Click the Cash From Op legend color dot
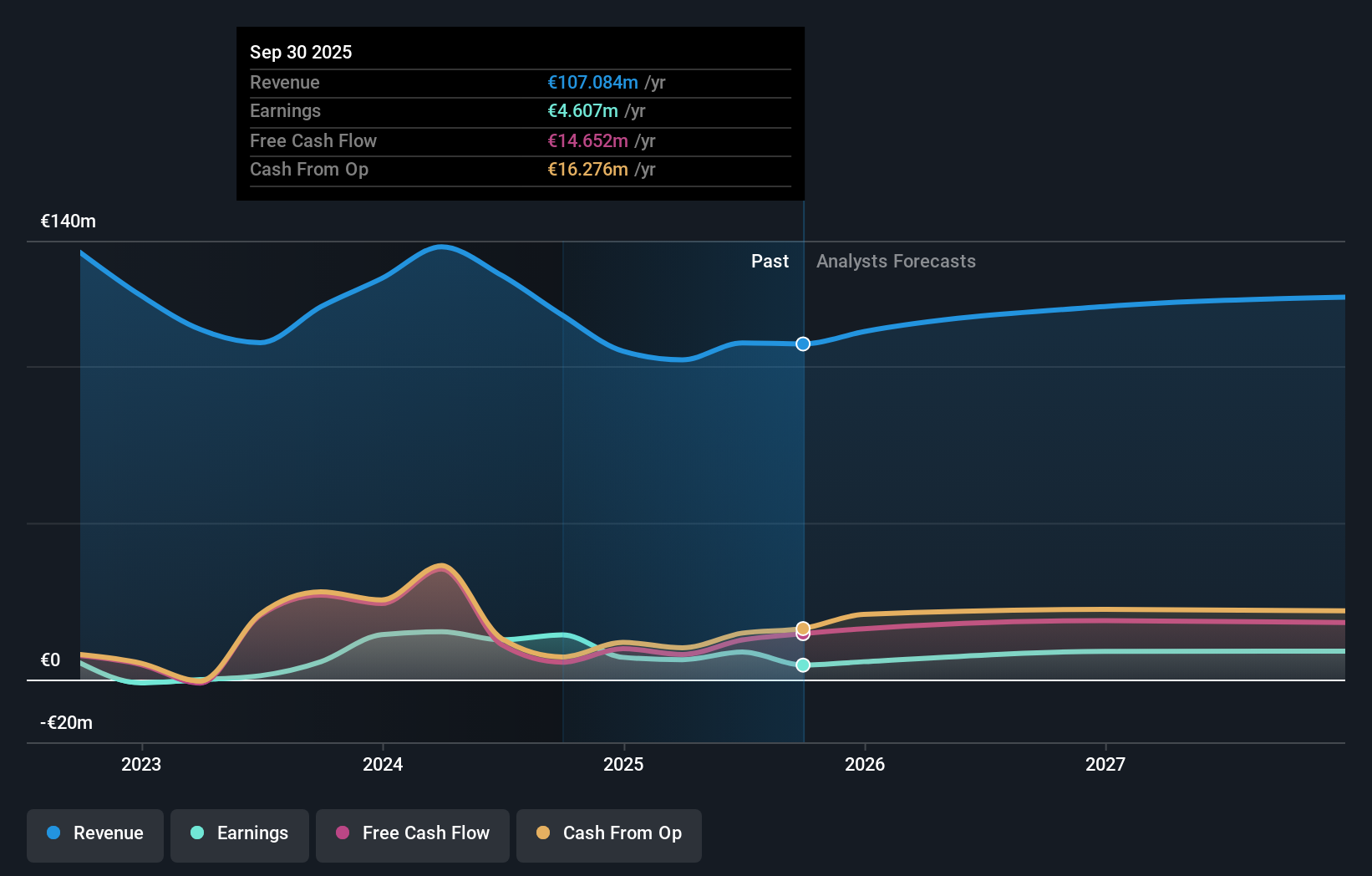This screenshot has width=1372, height=876. (544, 833)
